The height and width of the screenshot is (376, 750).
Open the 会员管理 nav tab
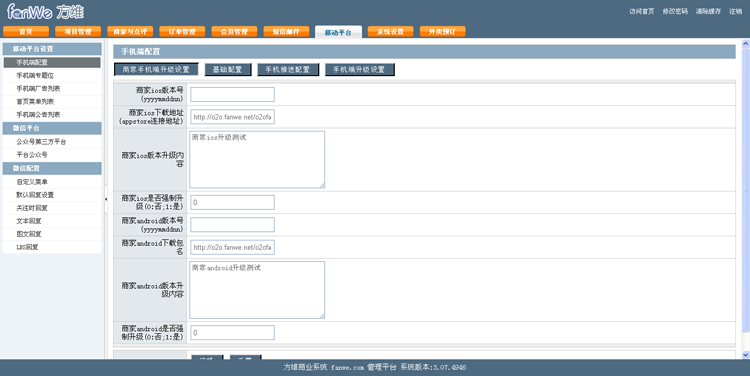pos(234,32)
